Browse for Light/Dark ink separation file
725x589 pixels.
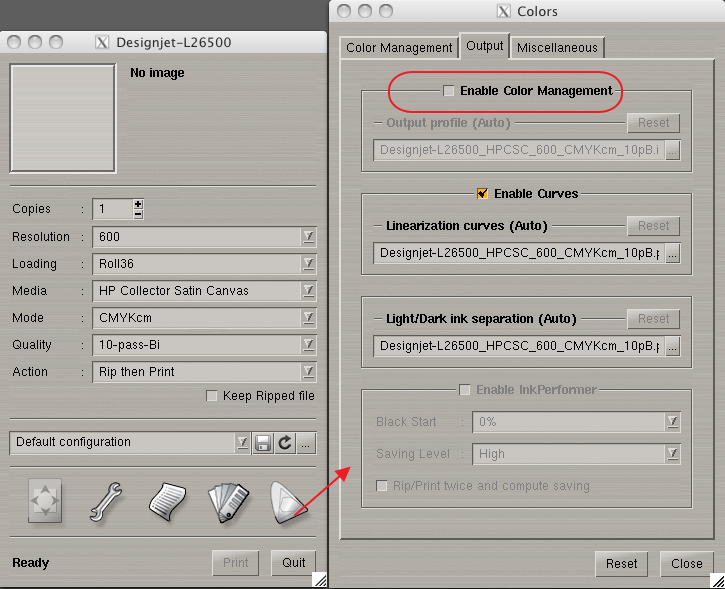[x=672, y=346]
